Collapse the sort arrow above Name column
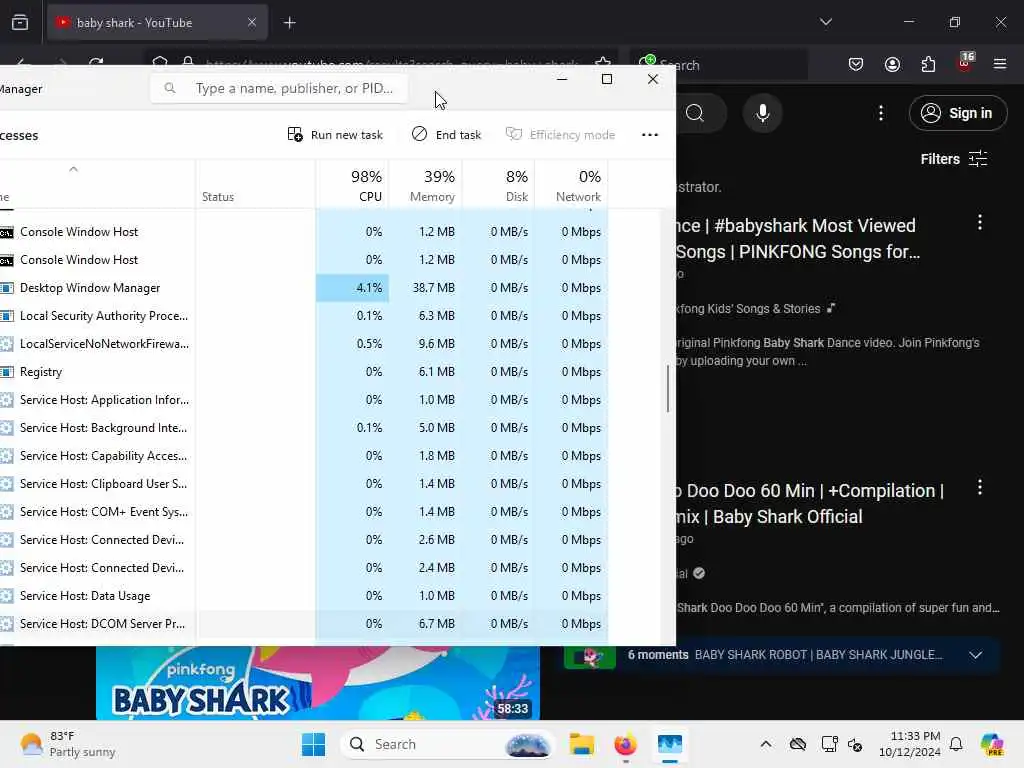Screen dimensions: 1024x768 pos(73,169)
